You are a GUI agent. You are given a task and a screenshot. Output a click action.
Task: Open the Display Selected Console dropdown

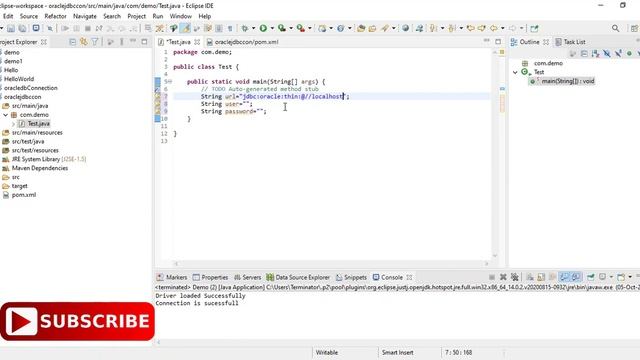(x=611, y=277)
